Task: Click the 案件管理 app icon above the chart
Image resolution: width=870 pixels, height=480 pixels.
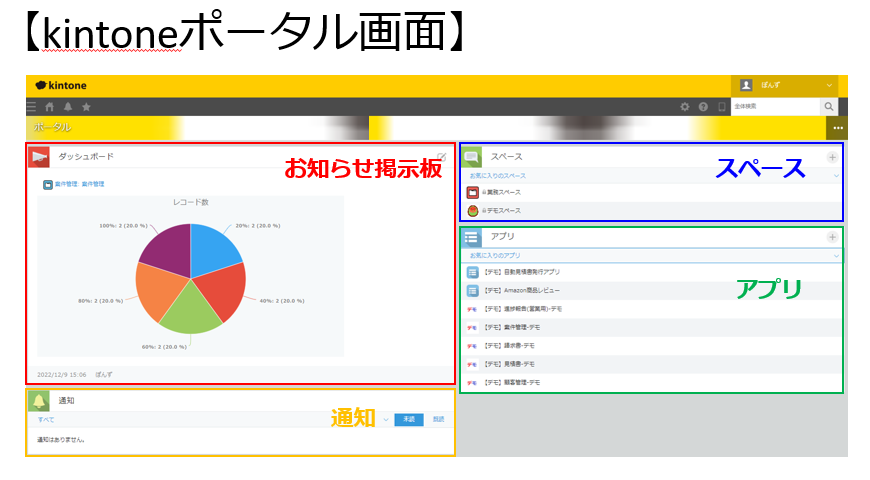Action: [48, 184]
